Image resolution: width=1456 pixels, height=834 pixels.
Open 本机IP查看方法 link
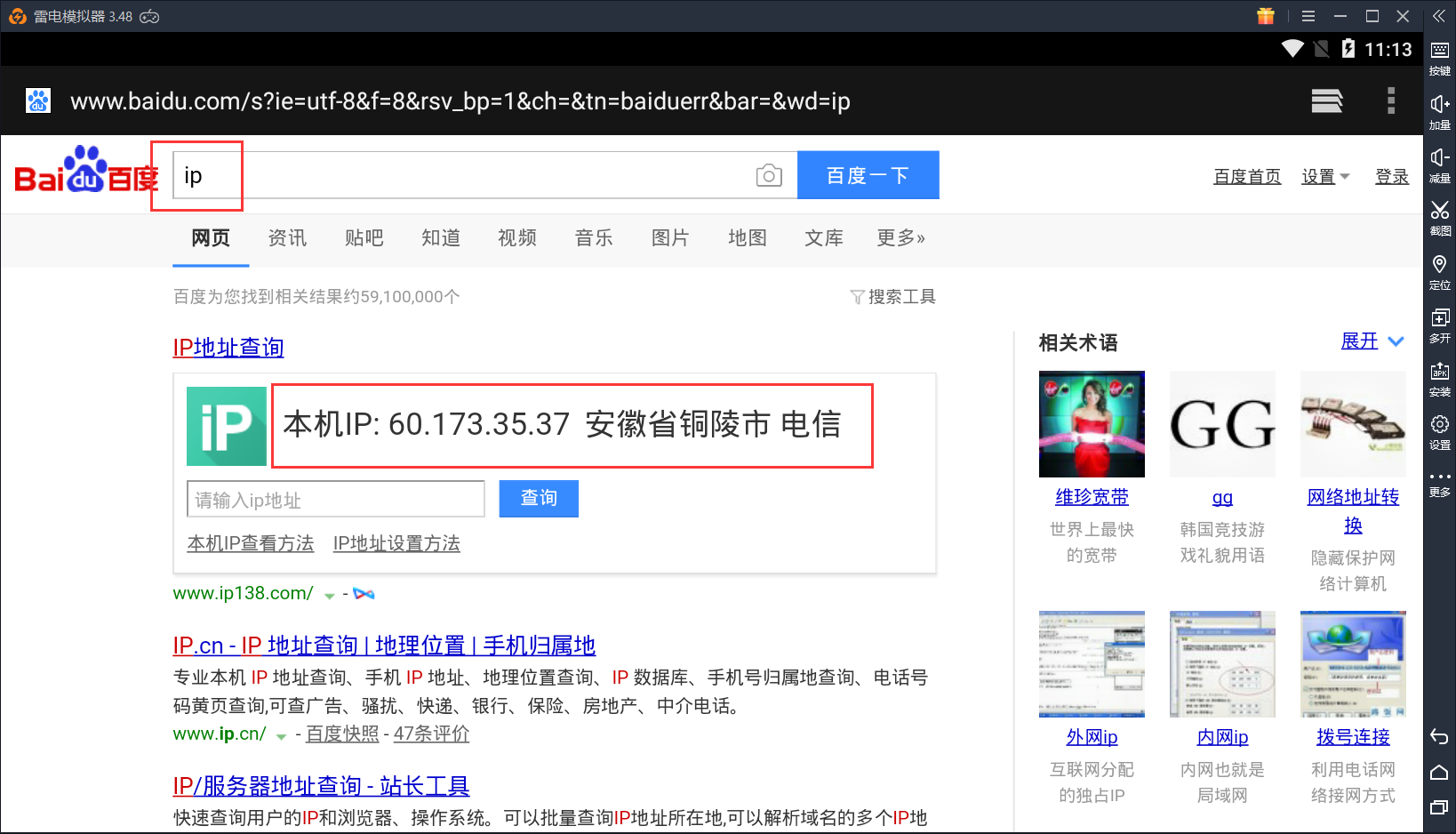click(x=251, y=543)
